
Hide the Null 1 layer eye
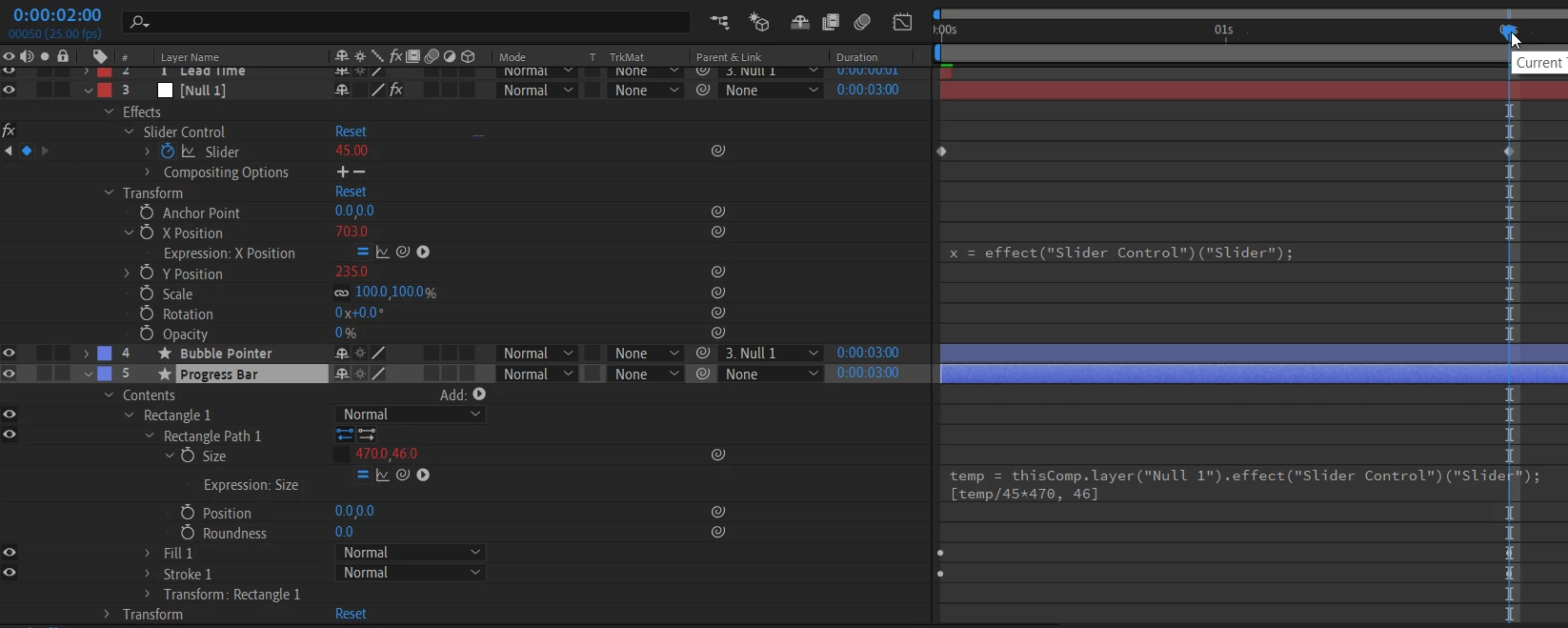point(10,91)
